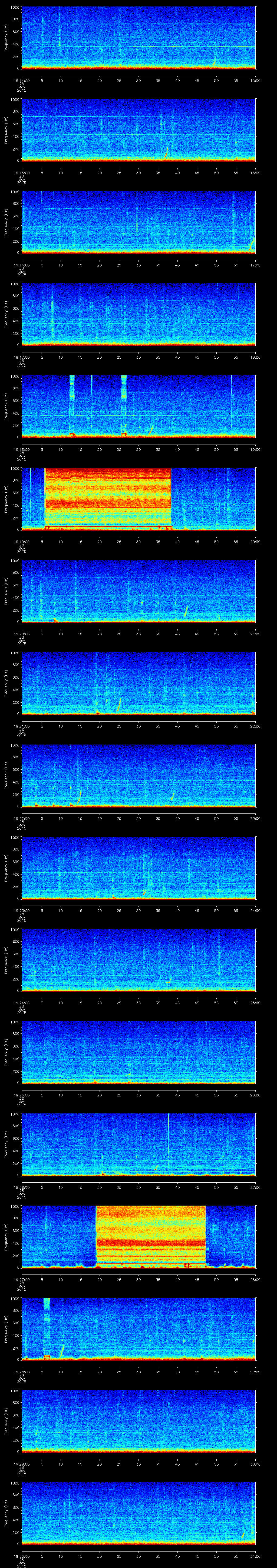Click the spectrogram panel starting at 19:25:00

(139, 1052)
